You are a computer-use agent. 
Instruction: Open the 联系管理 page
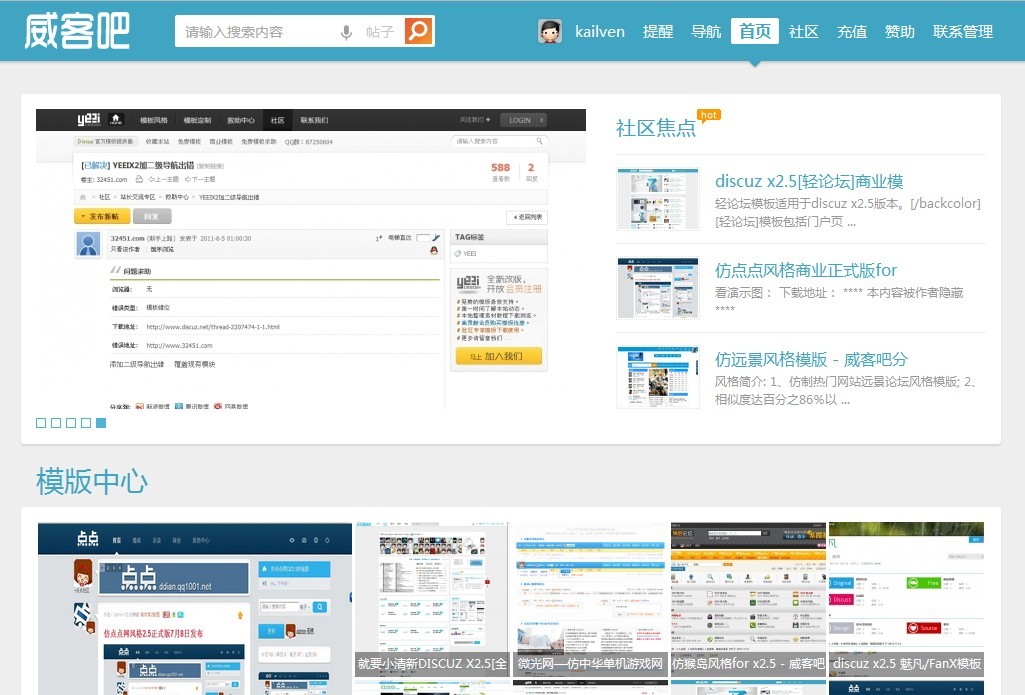[x=963, y=31]
